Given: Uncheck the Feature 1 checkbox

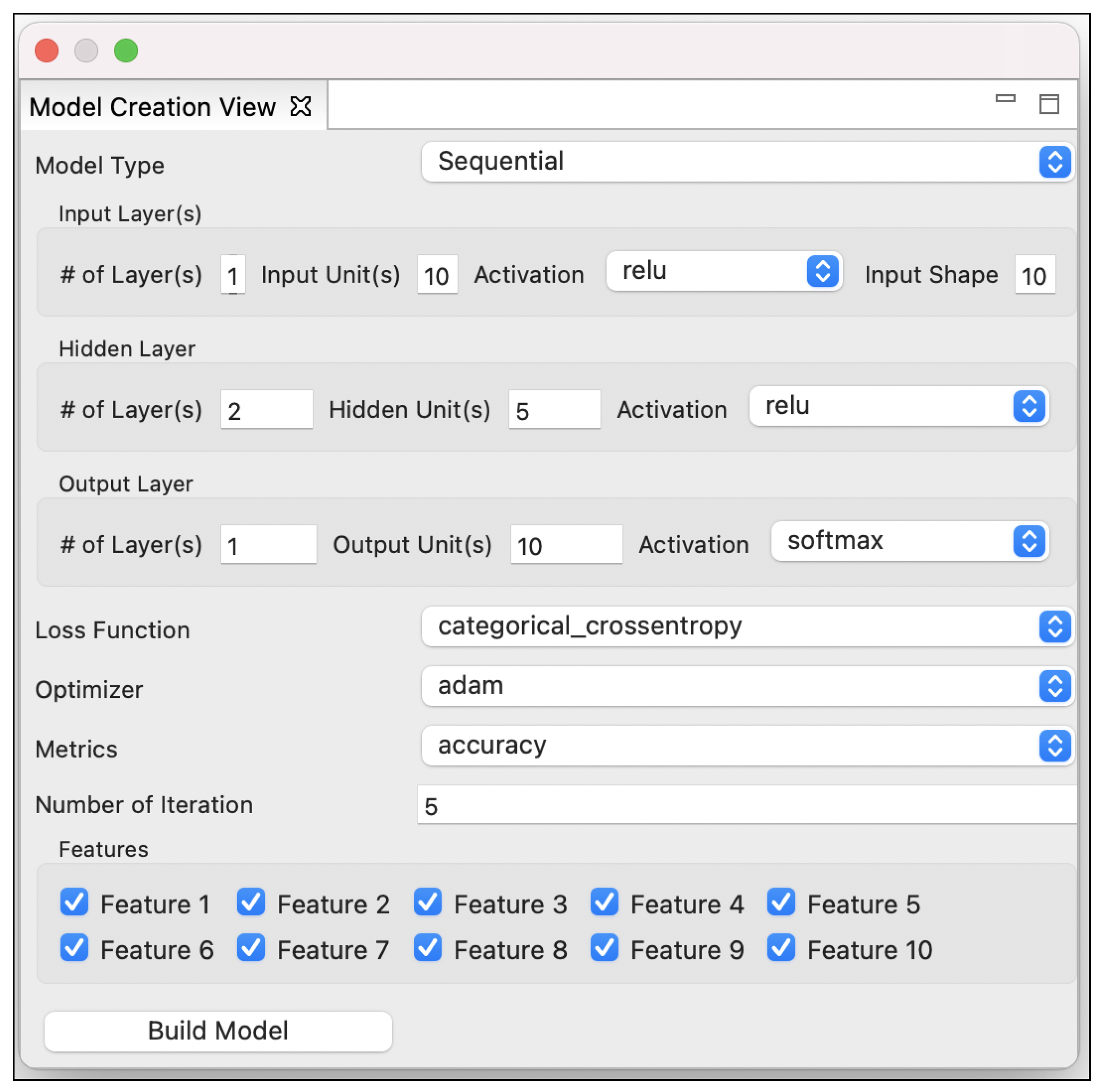Looking at the screenshot, I should (74, 902).
